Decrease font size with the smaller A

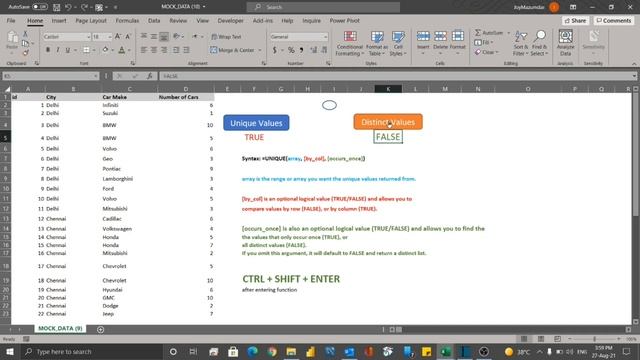(x=128, y=37)
